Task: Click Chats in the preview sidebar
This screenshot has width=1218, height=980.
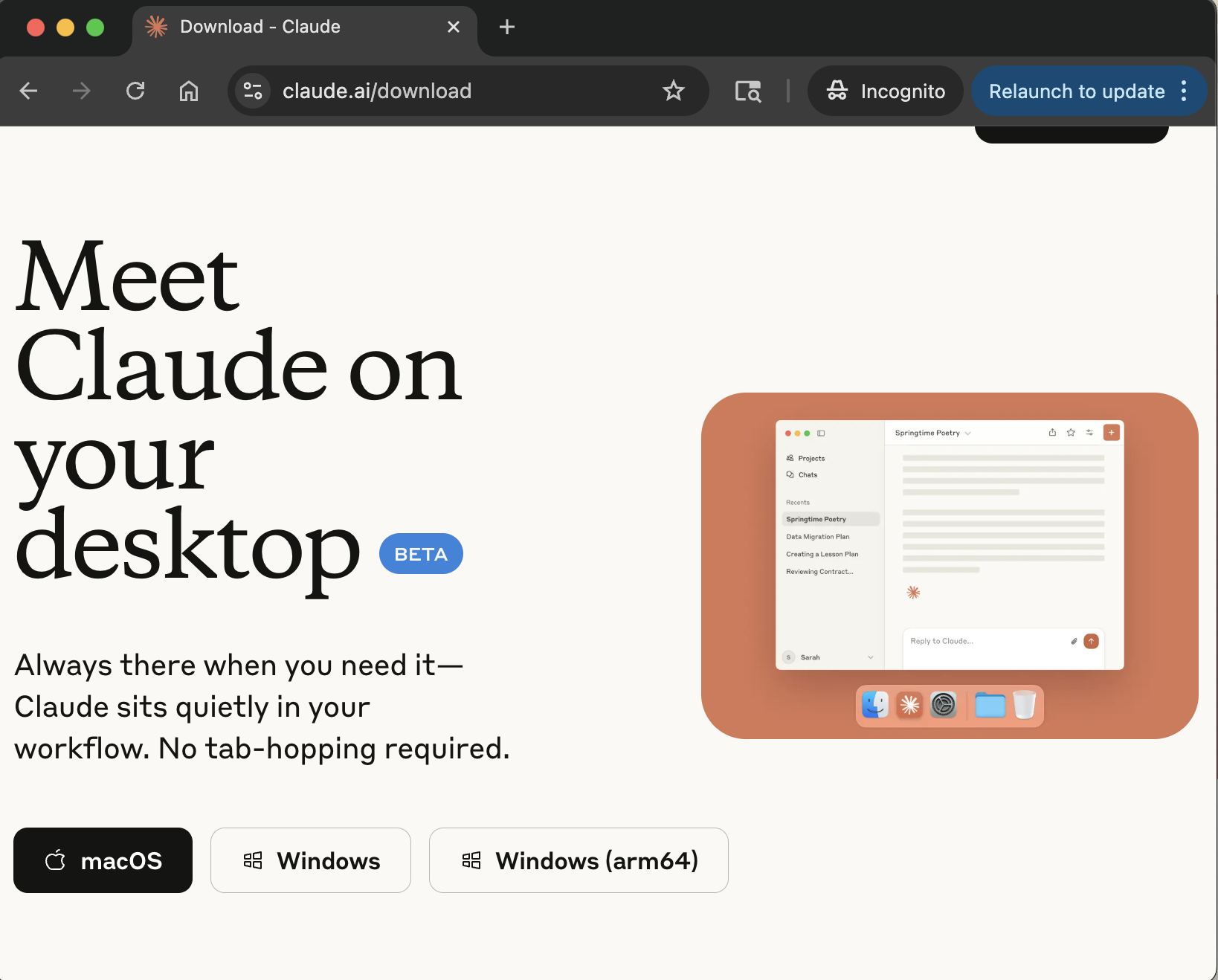Action: (802, 474)
